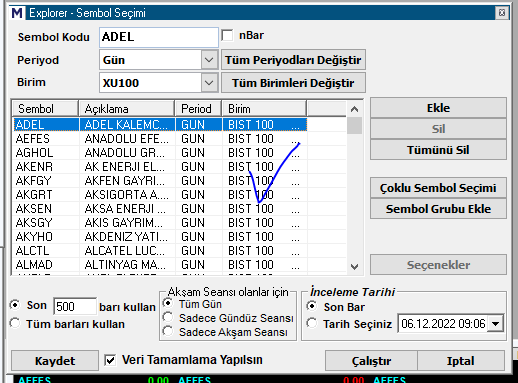Select the ALMAD symbol row

160,265
